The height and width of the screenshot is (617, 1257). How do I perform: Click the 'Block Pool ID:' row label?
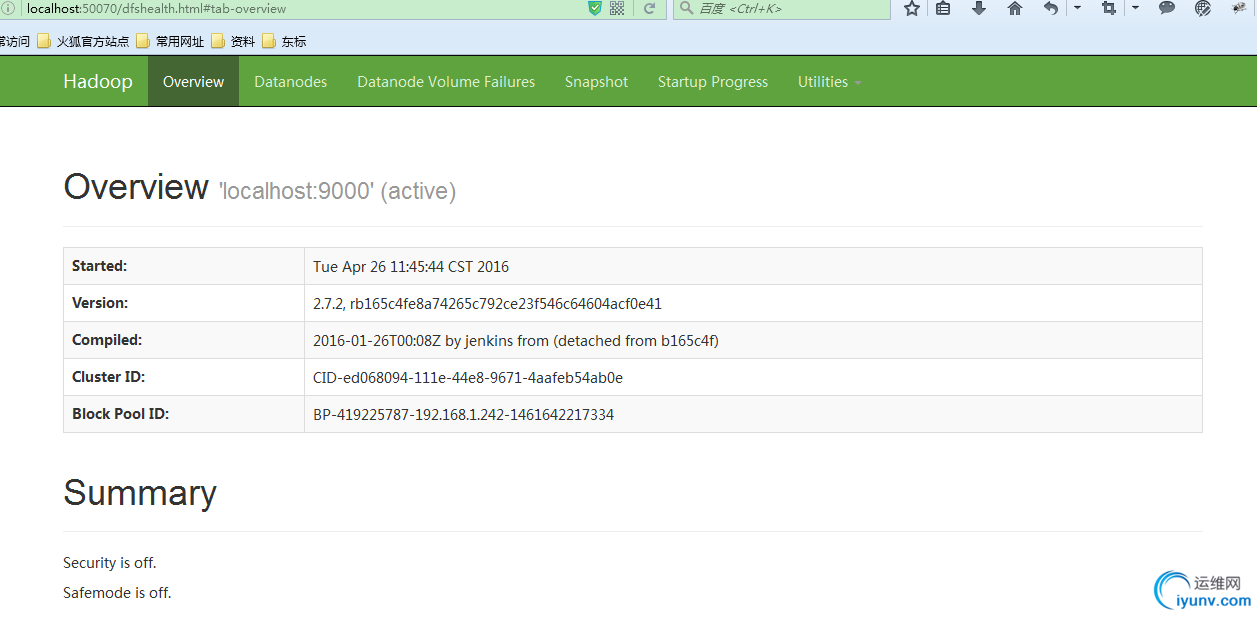point(120,414)
